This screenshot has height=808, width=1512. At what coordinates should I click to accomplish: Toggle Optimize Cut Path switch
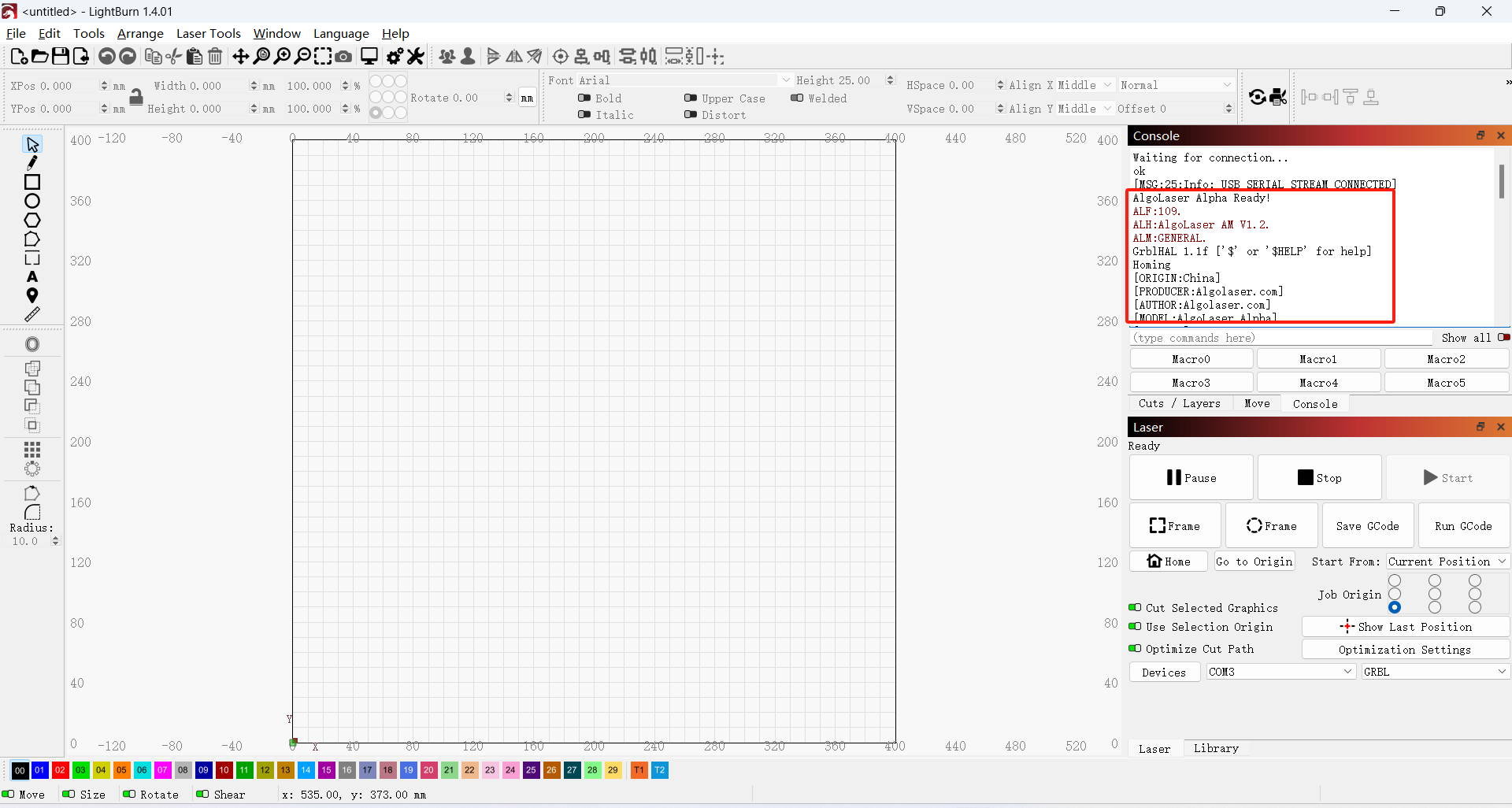coord(1135,648)
